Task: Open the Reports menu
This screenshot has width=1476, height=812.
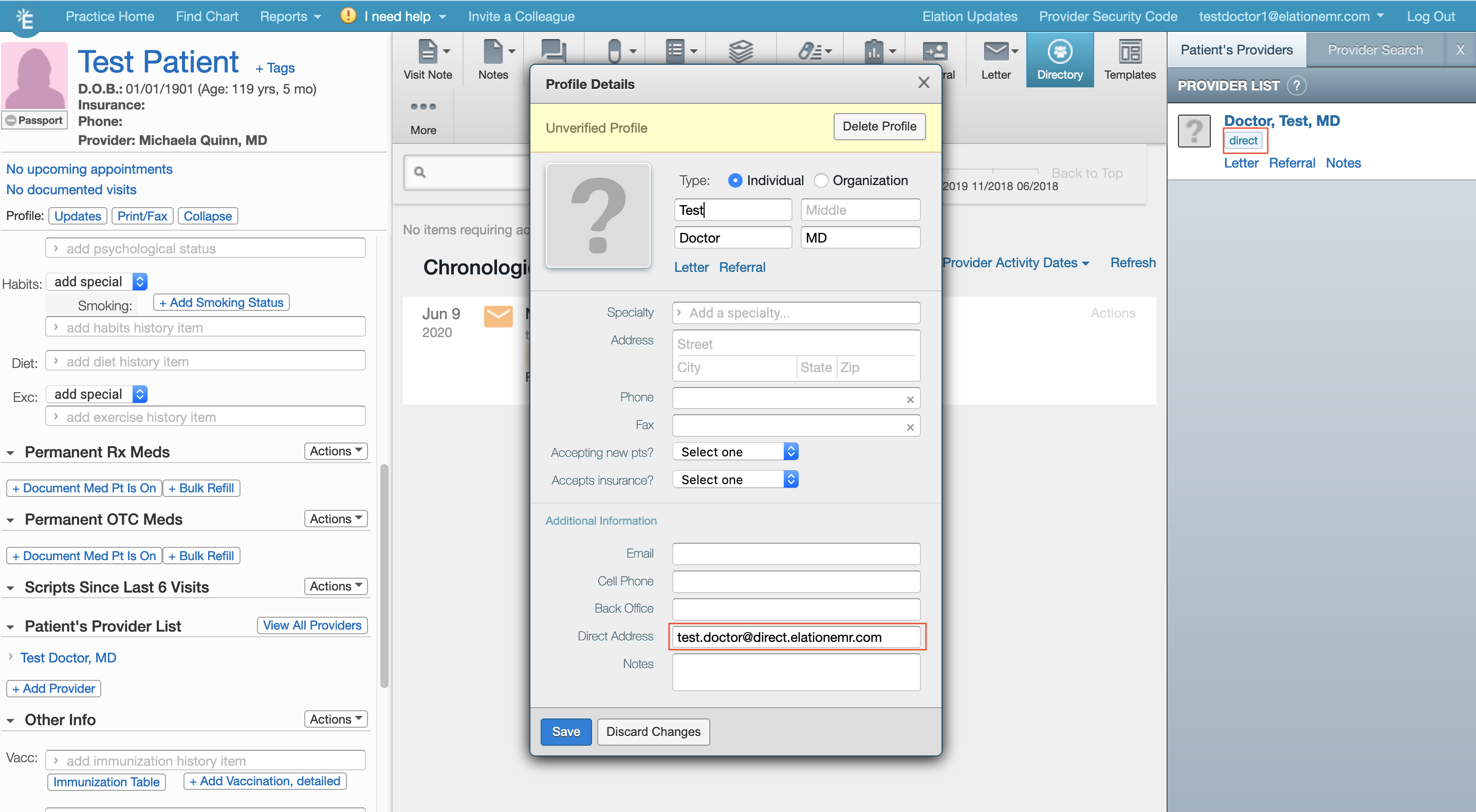Action: tap(289, 16)
